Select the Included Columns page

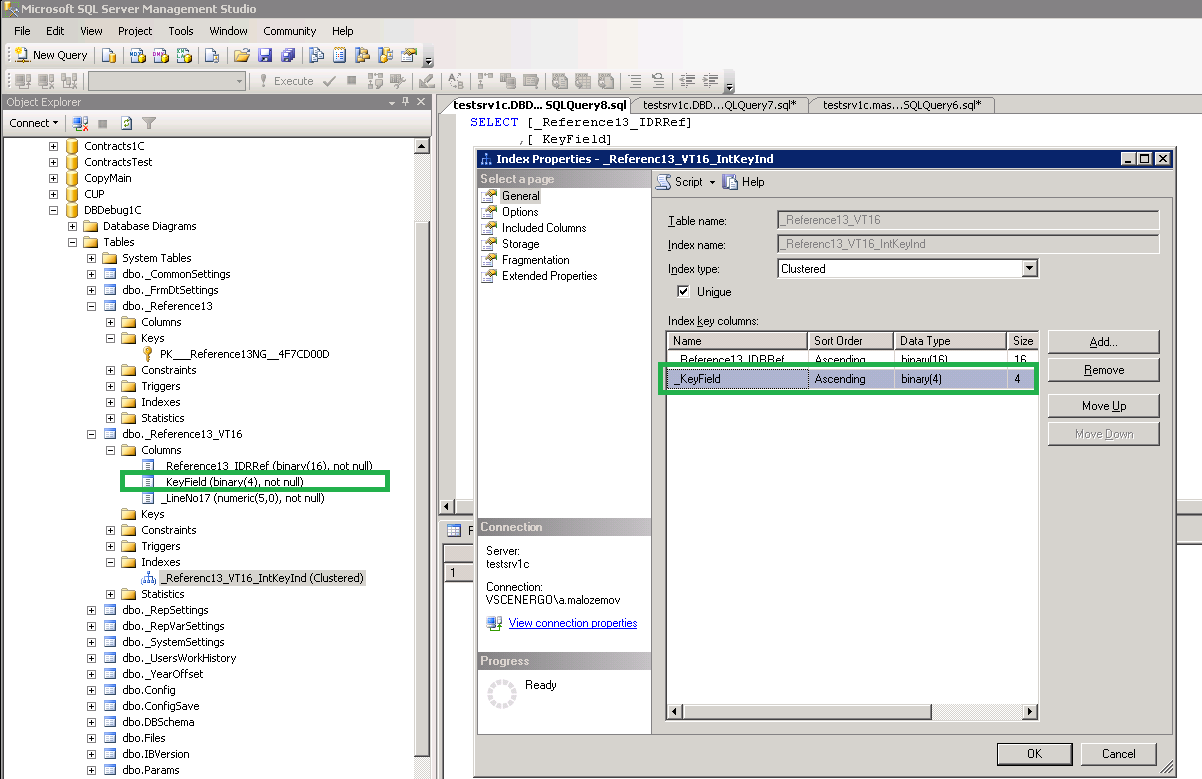(x=544, y=228)
